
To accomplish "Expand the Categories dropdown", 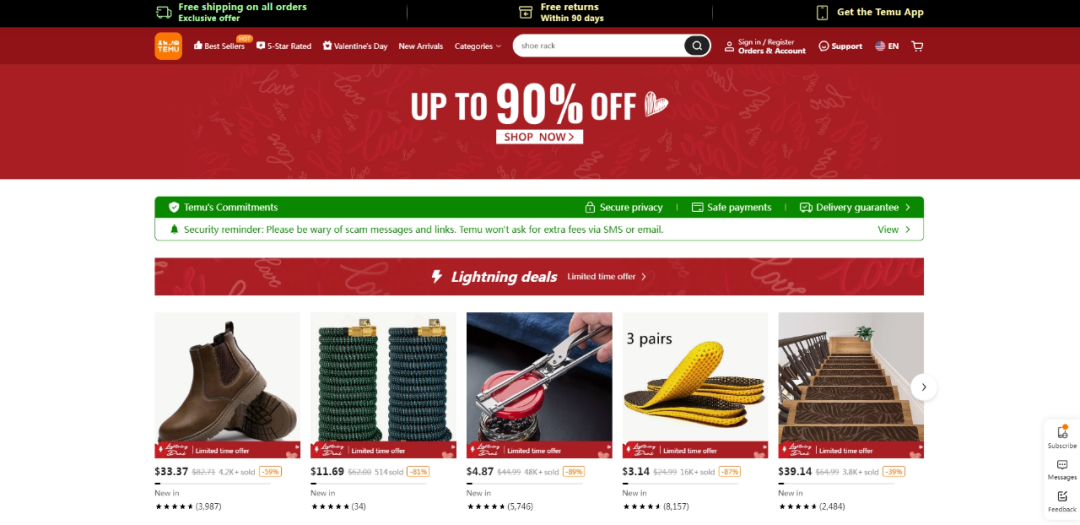I will pos(478,46).
